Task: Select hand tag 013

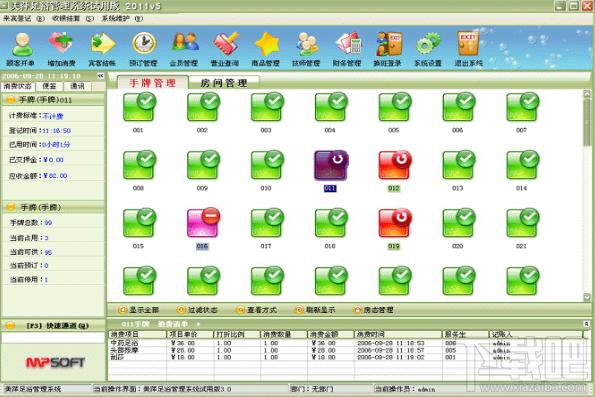Action: coord(458,165)
